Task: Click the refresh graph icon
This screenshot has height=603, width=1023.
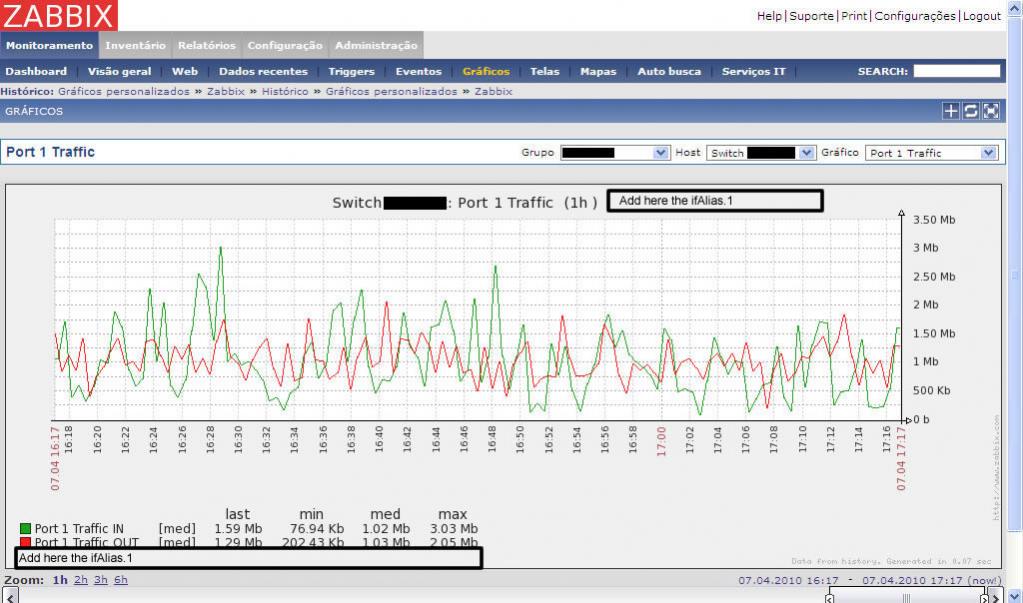Action: point(970,111)
